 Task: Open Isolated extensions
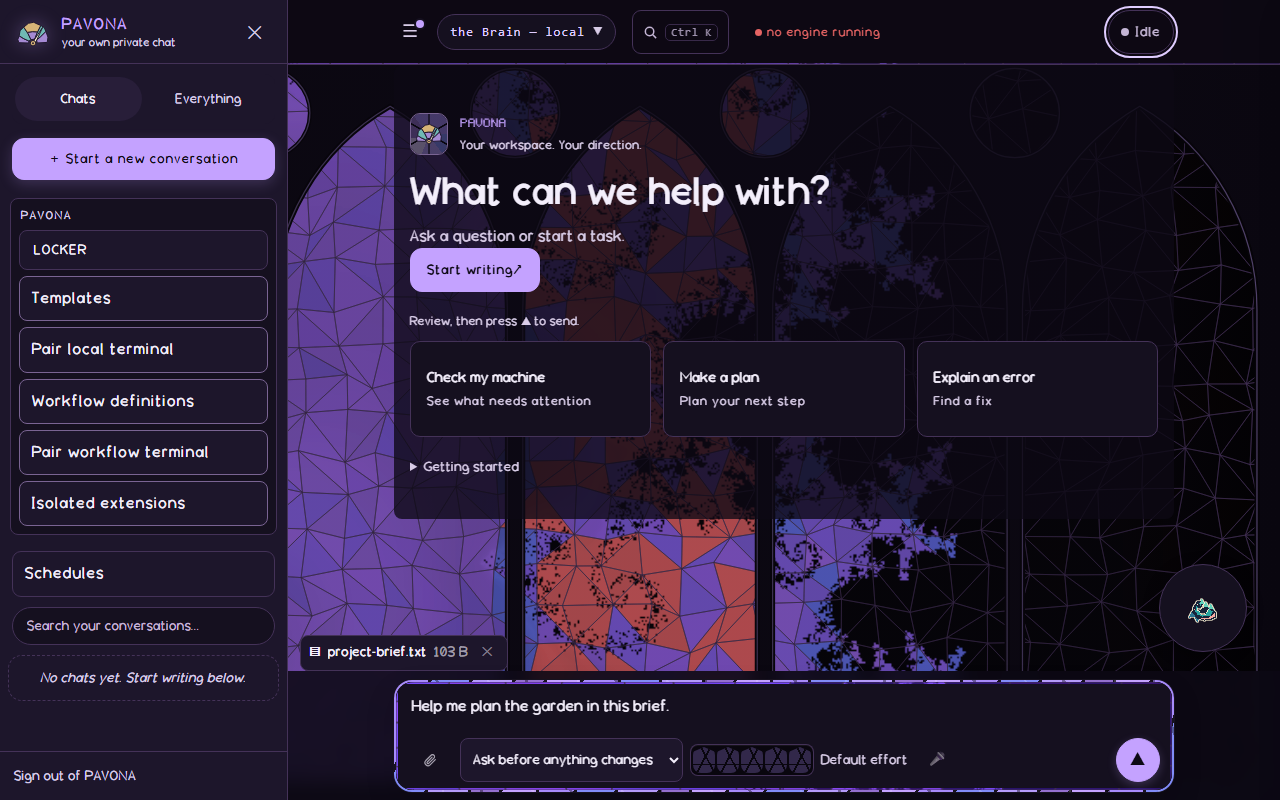[x=143, y=503]
